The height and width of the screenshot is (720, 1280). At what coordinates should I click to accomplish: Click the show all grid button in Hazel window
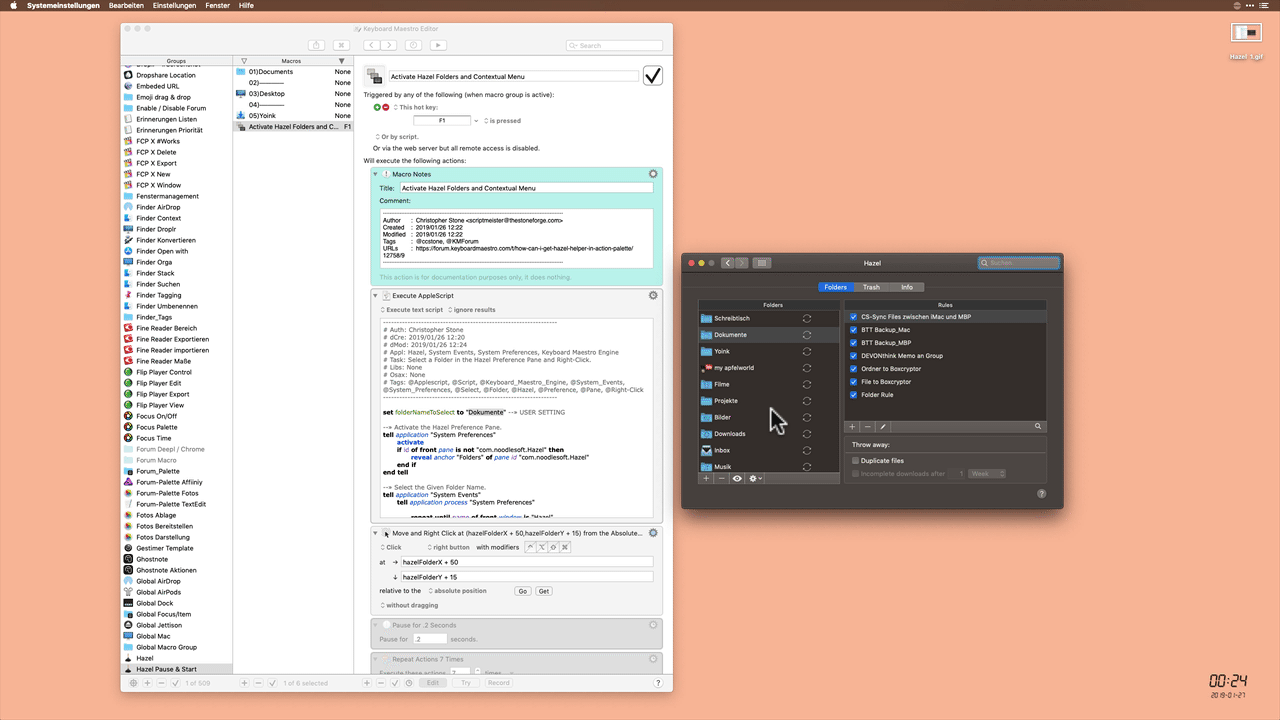[762, 263]
